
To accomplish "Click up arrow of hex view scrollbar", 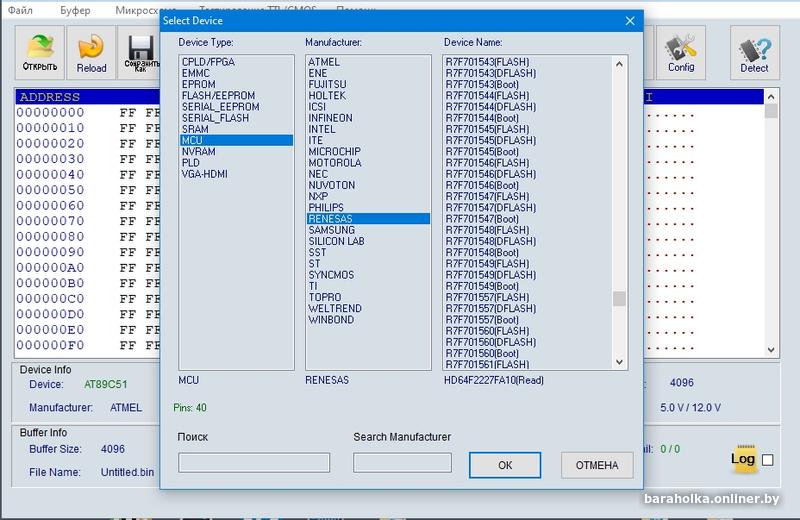I will (x=771, y=97).
